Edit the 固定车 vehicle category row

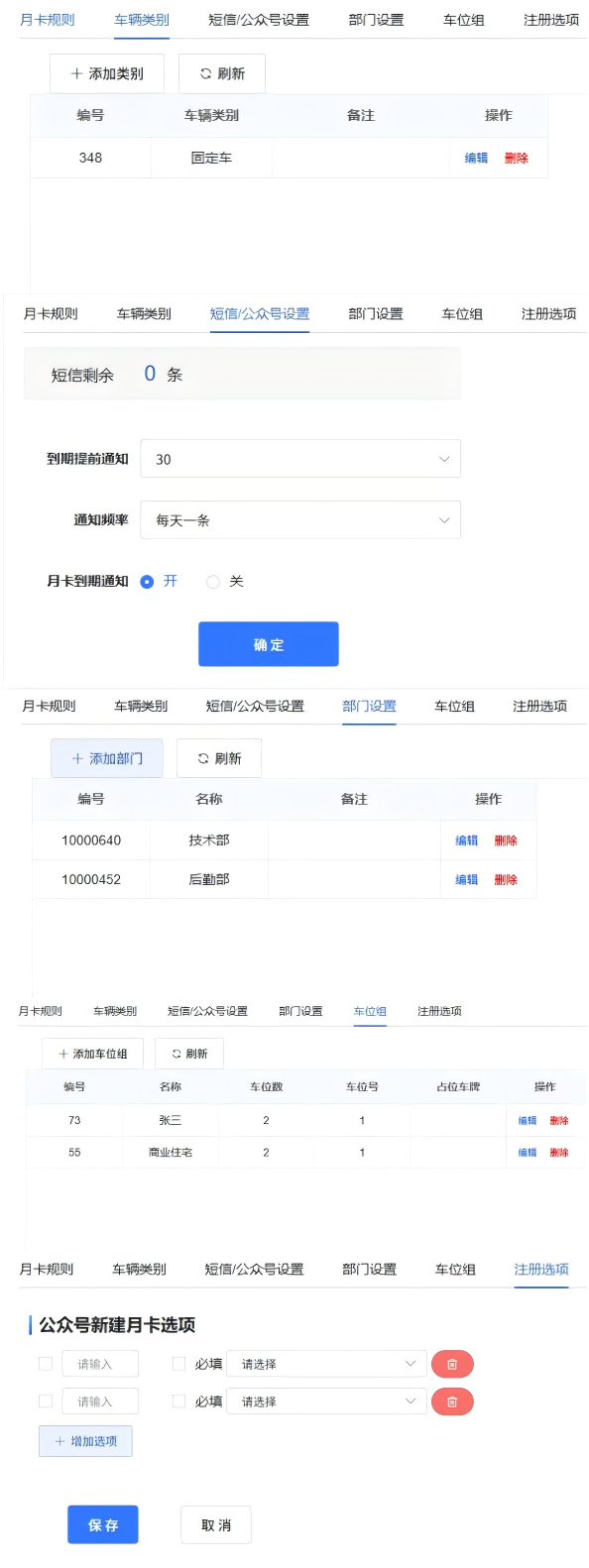[476, 158]
